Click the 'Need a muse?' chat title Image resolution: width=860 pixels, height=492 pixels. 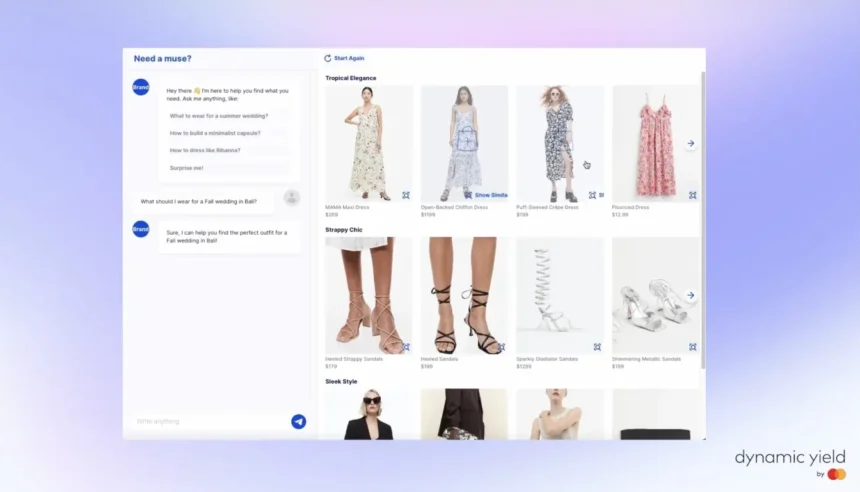tap(162, 59)
